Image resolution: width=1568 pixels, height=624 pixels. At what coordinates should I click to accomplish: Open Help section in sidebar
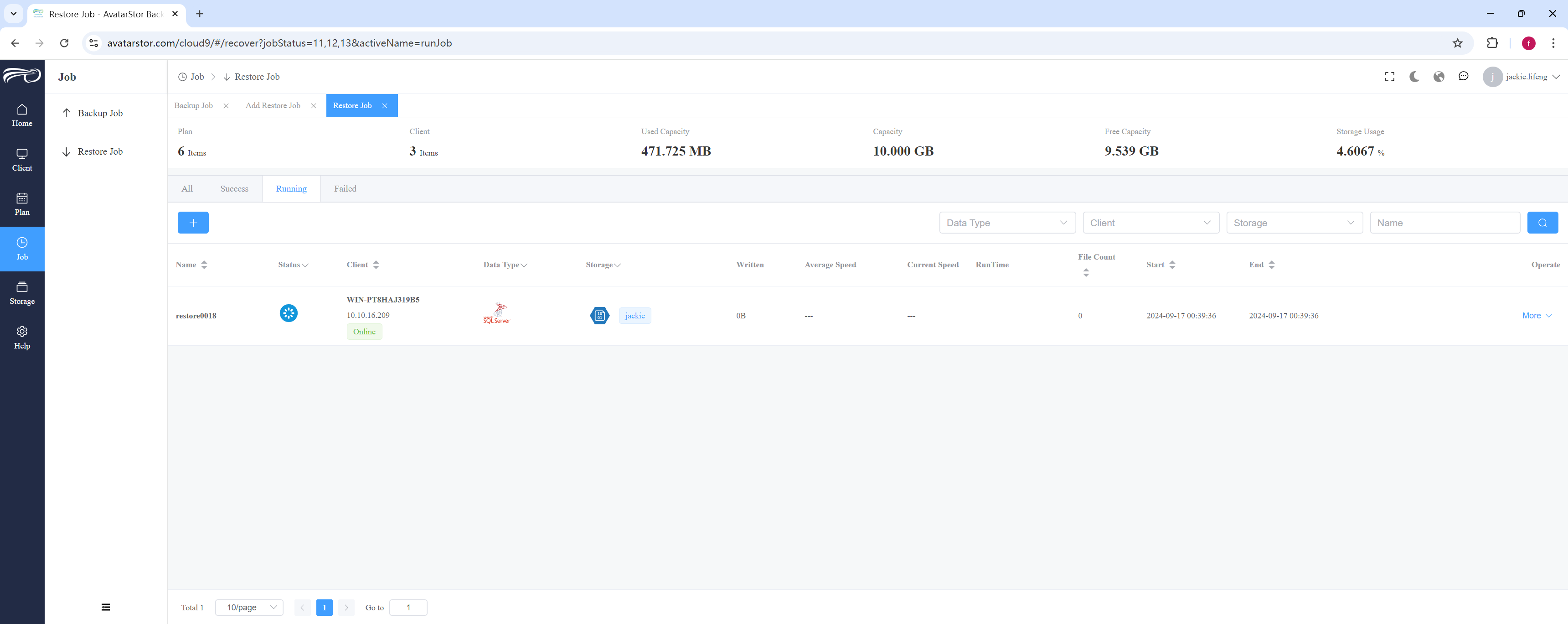click(22, 338)
